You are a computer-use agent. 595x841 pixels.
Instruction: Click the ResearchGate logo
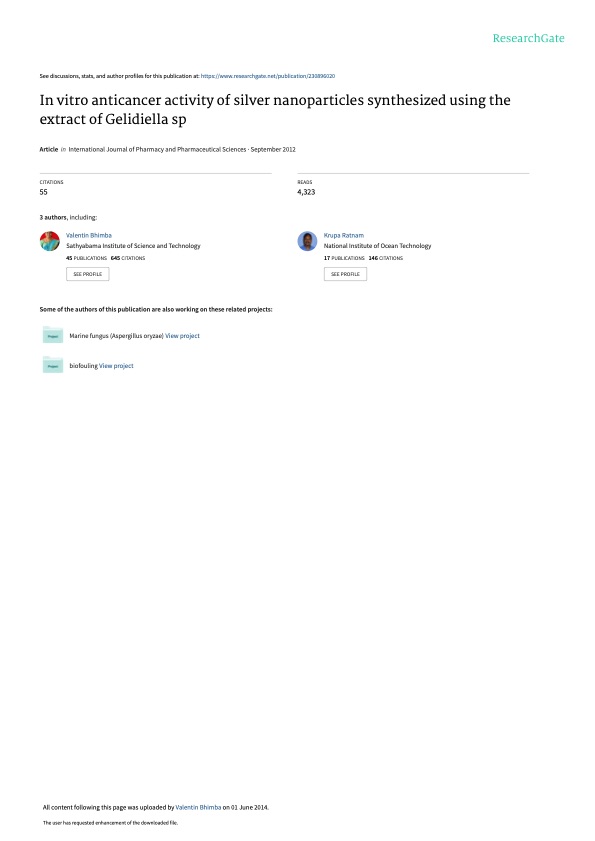click(528, 38)
